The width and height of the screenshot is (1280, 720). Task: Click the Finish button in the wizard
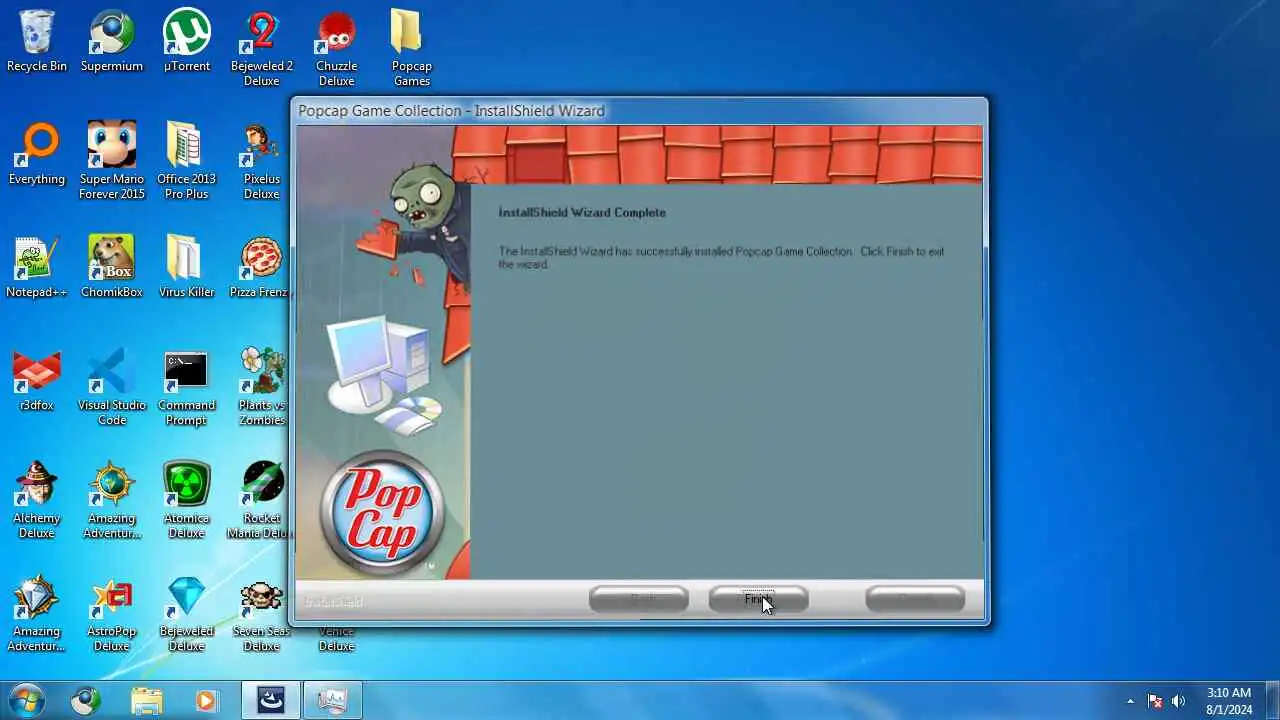pos(758,599)
